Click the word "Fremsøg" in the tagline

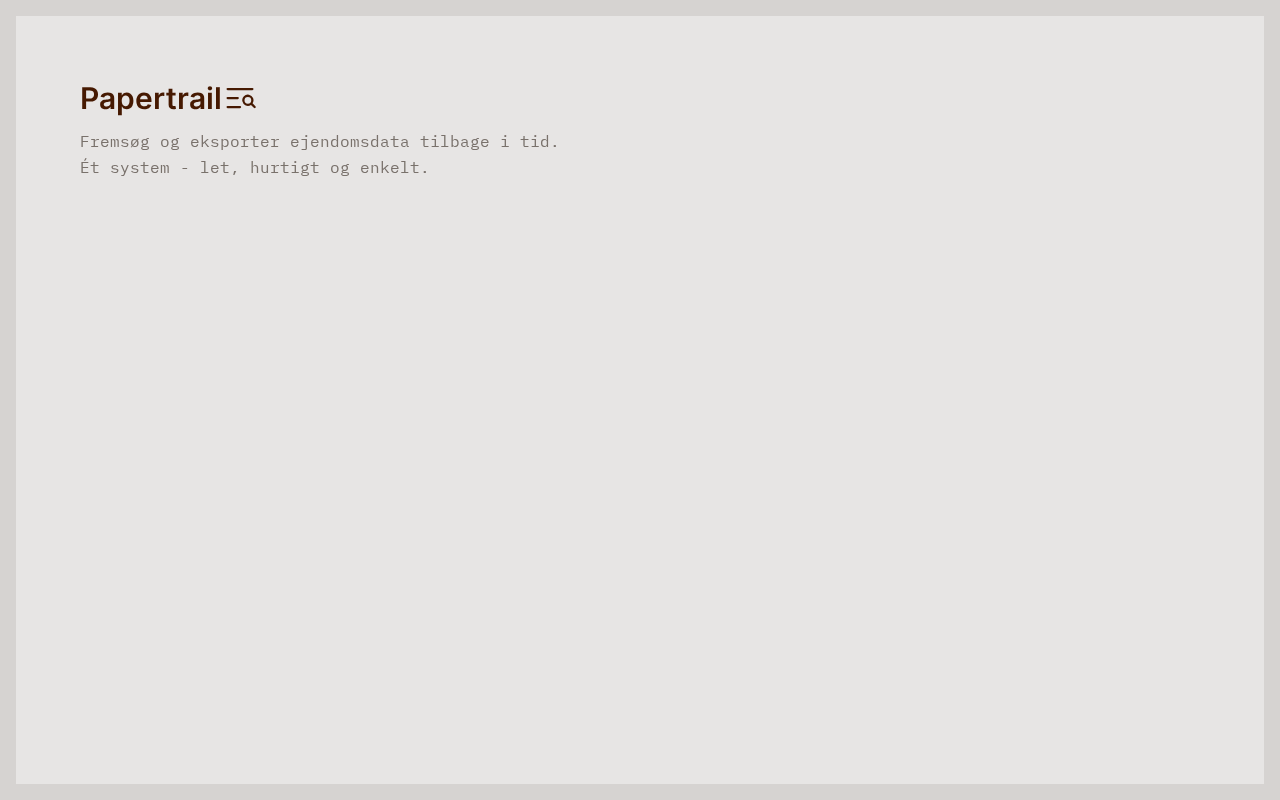(115, 142)
